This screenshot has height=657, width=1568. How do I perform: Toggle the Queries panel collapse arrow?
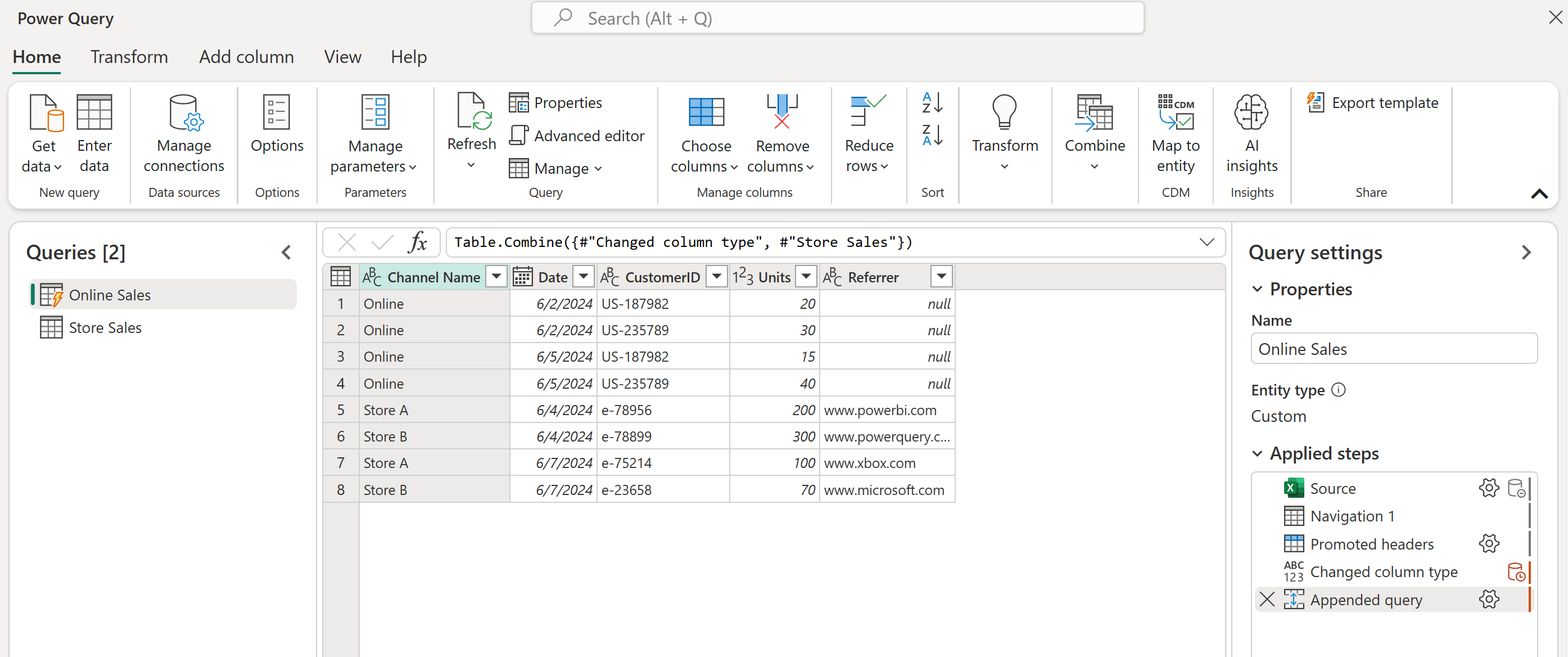pyautogui.click(x=288, y=253)
